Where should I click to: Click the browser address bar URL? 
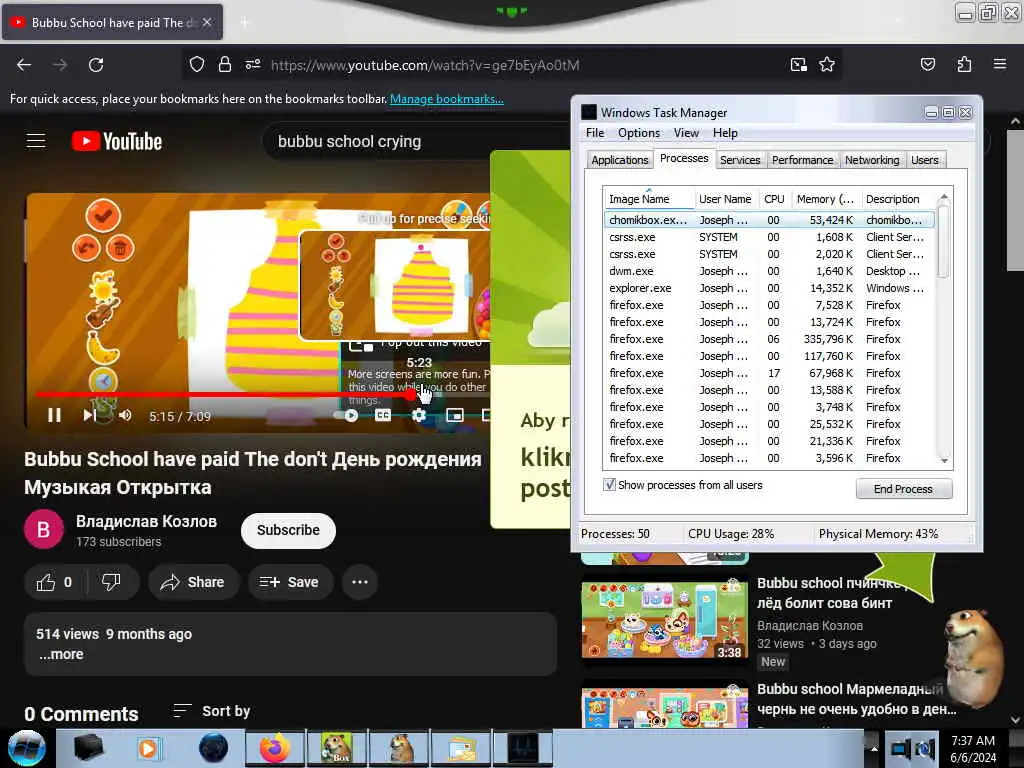425,65
